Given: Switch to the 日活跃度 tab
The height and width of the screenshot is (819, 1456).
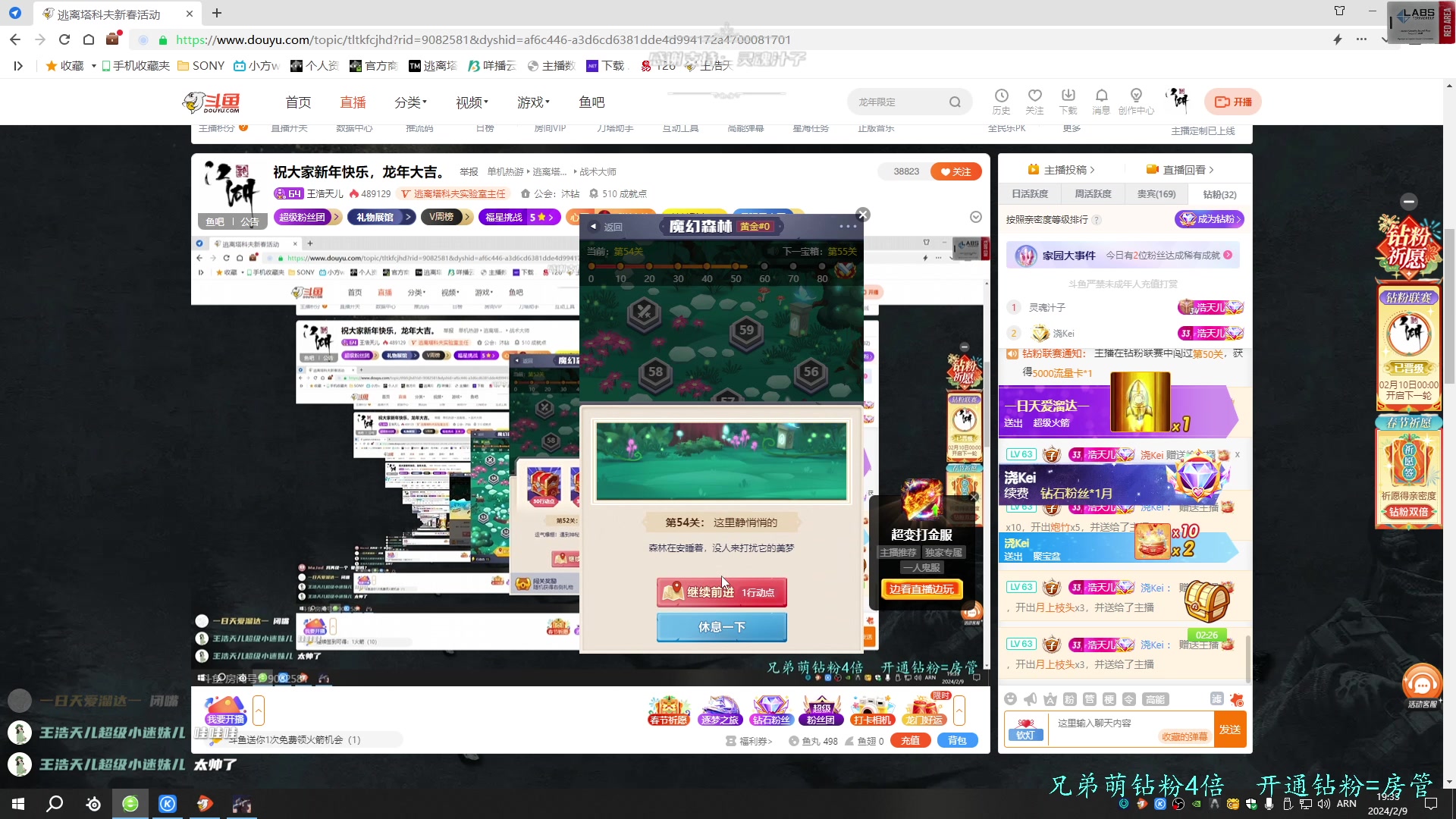Looking at the screenshot, I should (1029, 194).
